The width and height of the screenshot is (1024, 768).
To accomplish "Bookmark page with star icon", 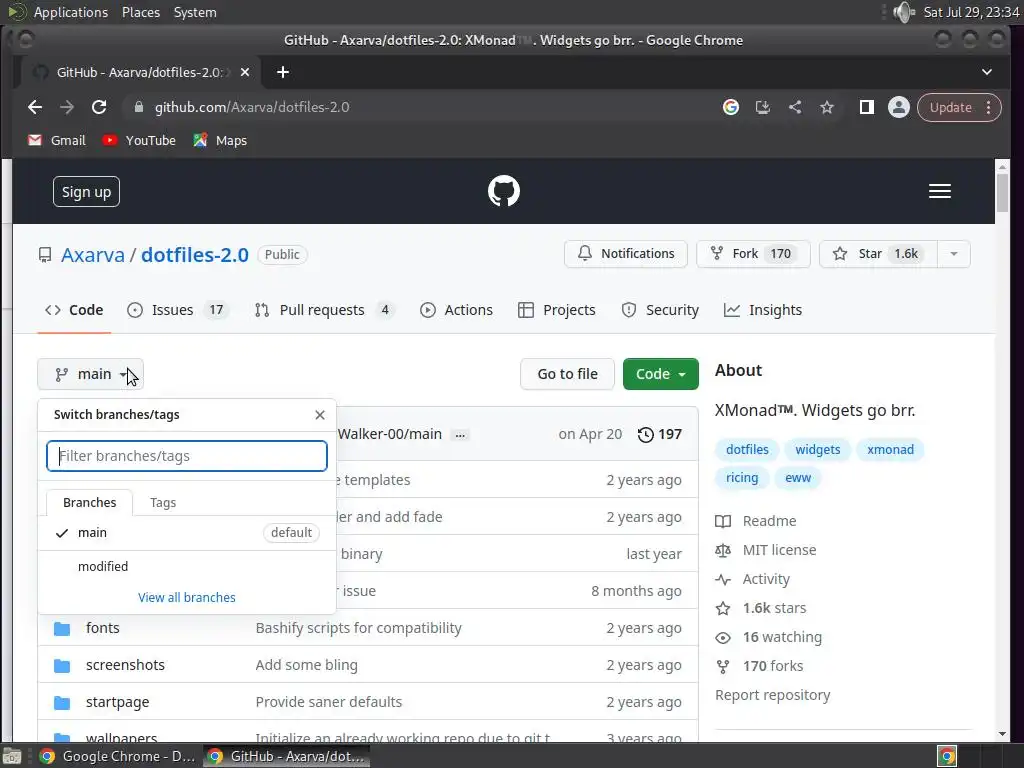I will click(827, 107).
